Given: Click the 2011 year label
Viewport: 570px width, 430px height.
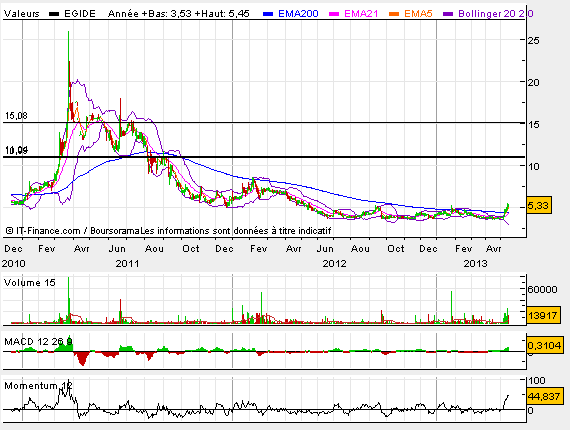Looking at the screenshot, I should coord(127,264).
